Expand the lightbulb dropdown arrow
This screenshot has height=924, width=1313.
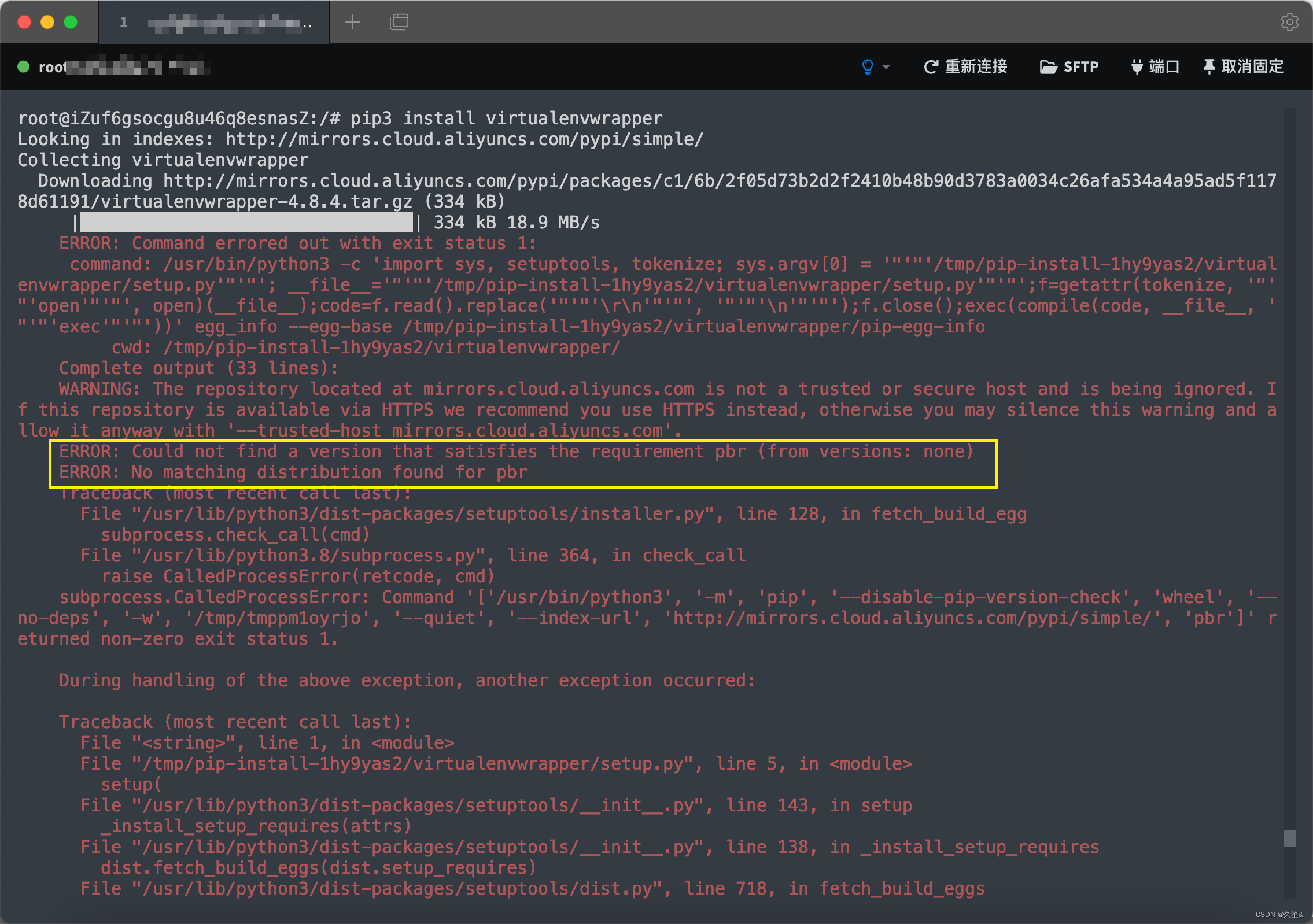coord(886,67)
